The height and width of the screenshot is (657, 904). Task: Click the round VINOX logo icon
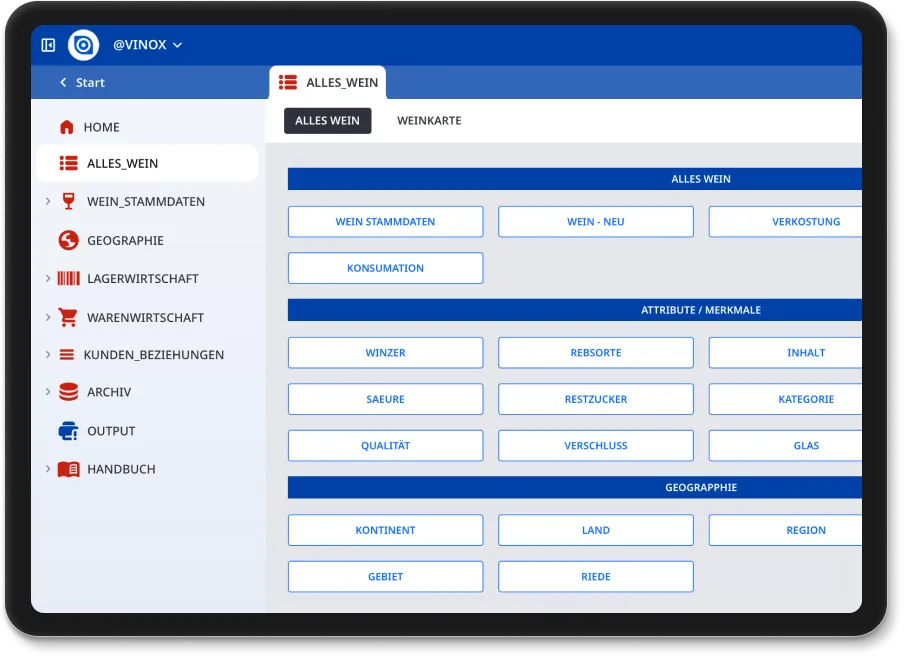[83, 45]
